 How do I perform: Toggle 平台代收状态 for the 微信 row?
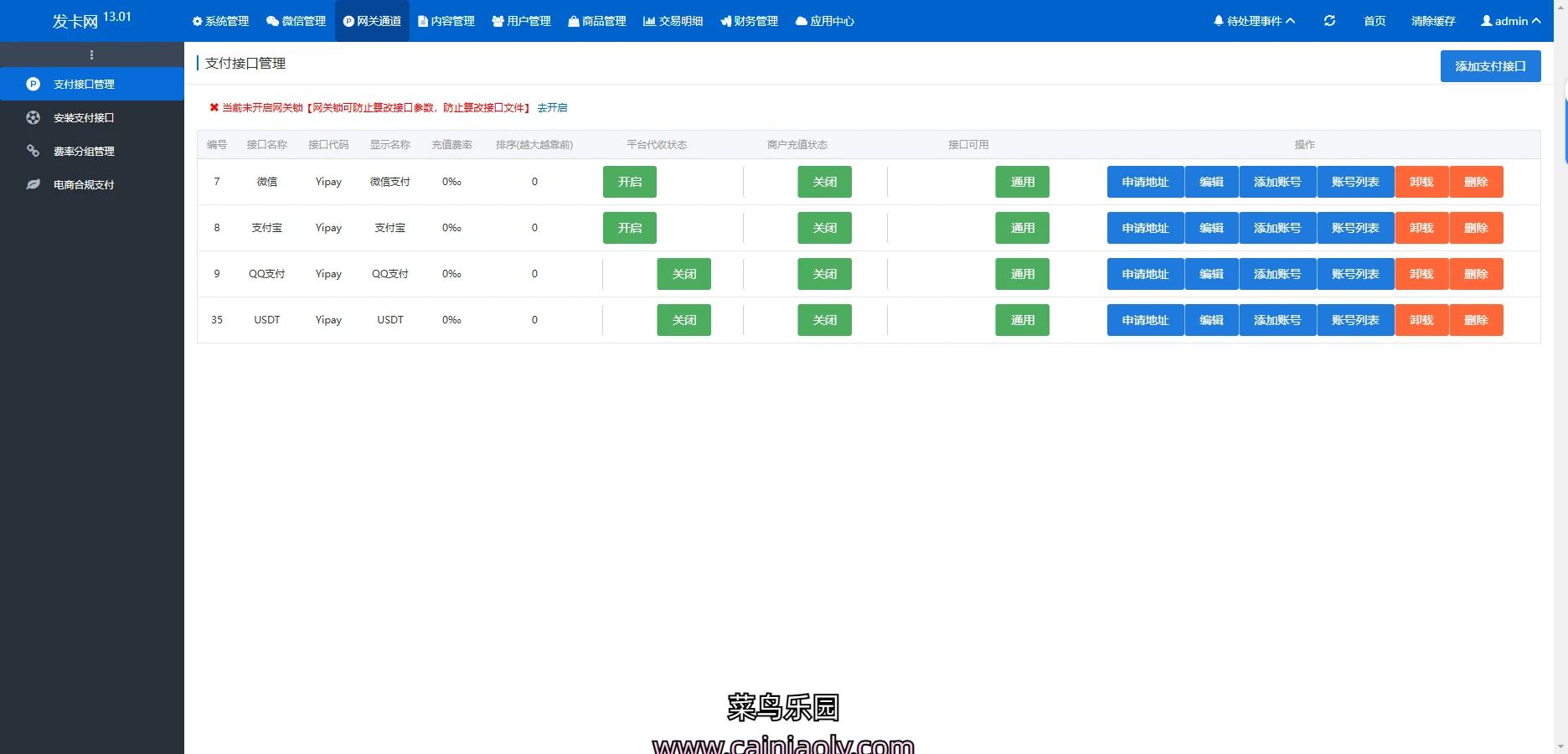coord(630,182)
